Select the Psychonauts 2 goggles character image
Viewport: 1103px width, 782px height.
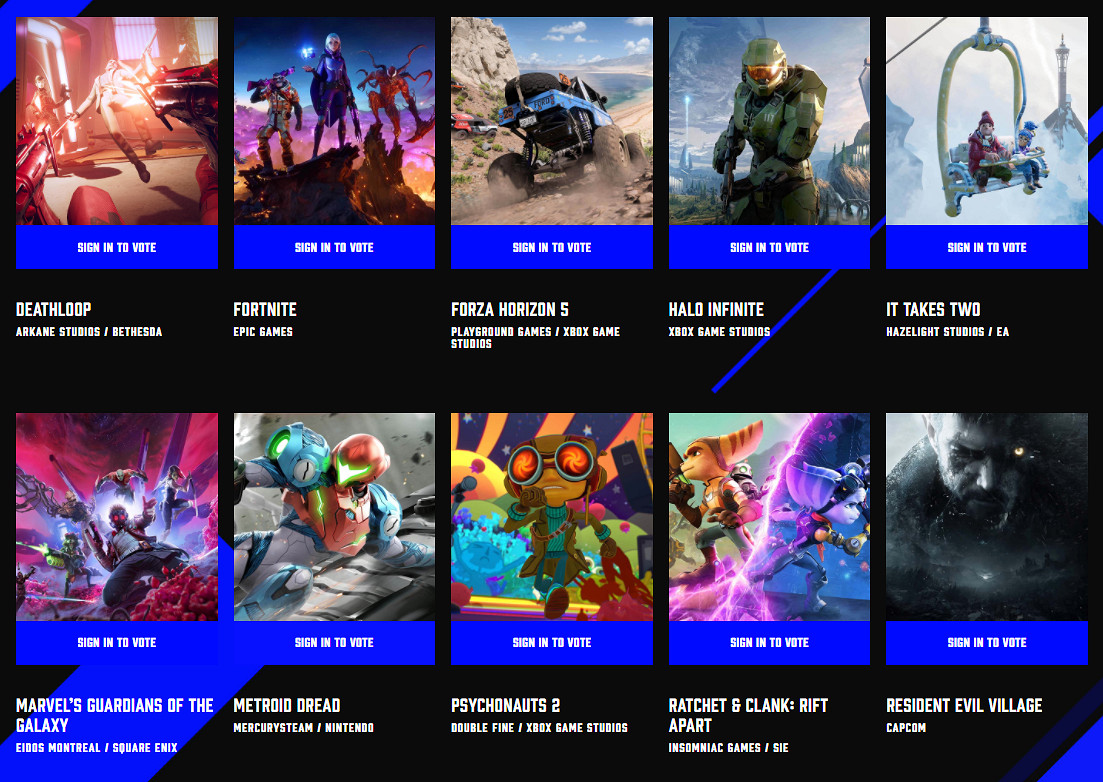pyautogui.click(x=552, y=517)
